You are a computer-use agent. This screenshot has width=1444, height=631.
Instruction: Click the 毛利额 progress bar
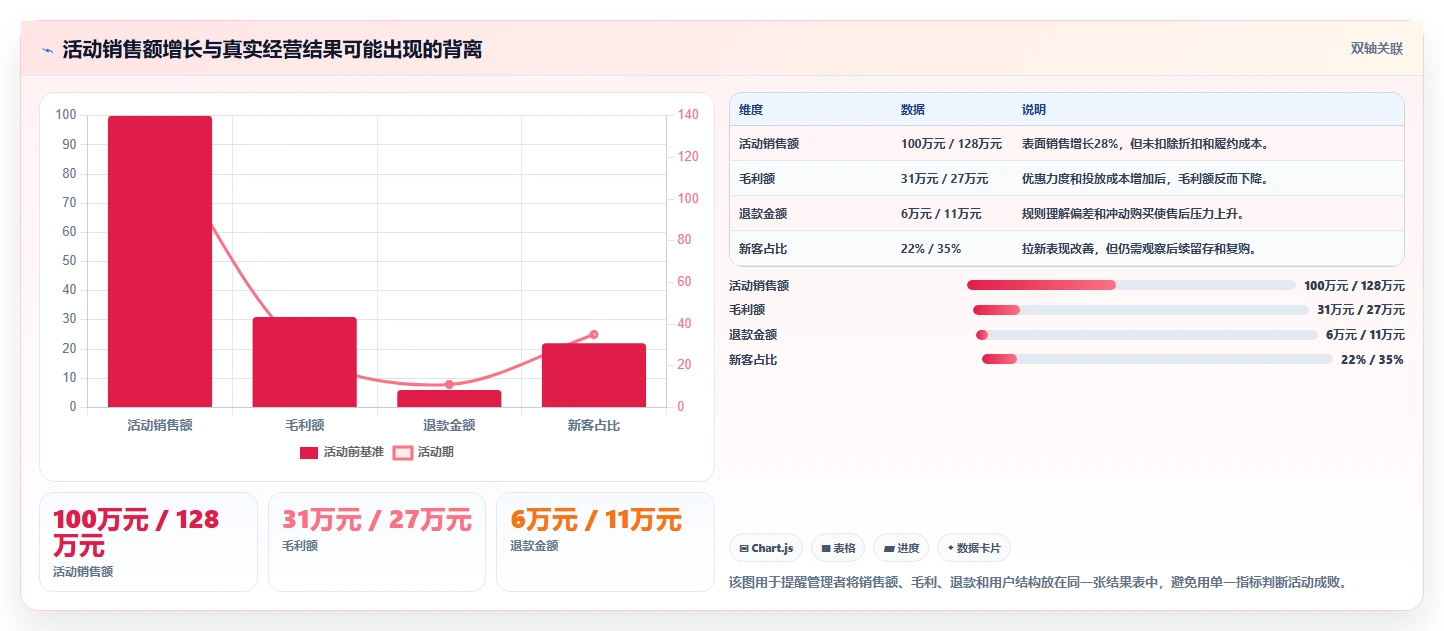coord(1141,310)
